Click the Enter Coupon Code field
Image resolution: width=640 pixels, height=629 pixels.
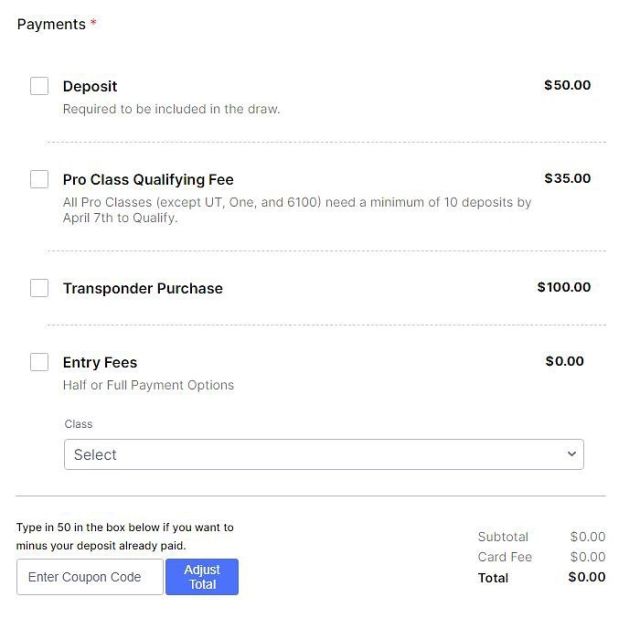(x=90, y=577)
